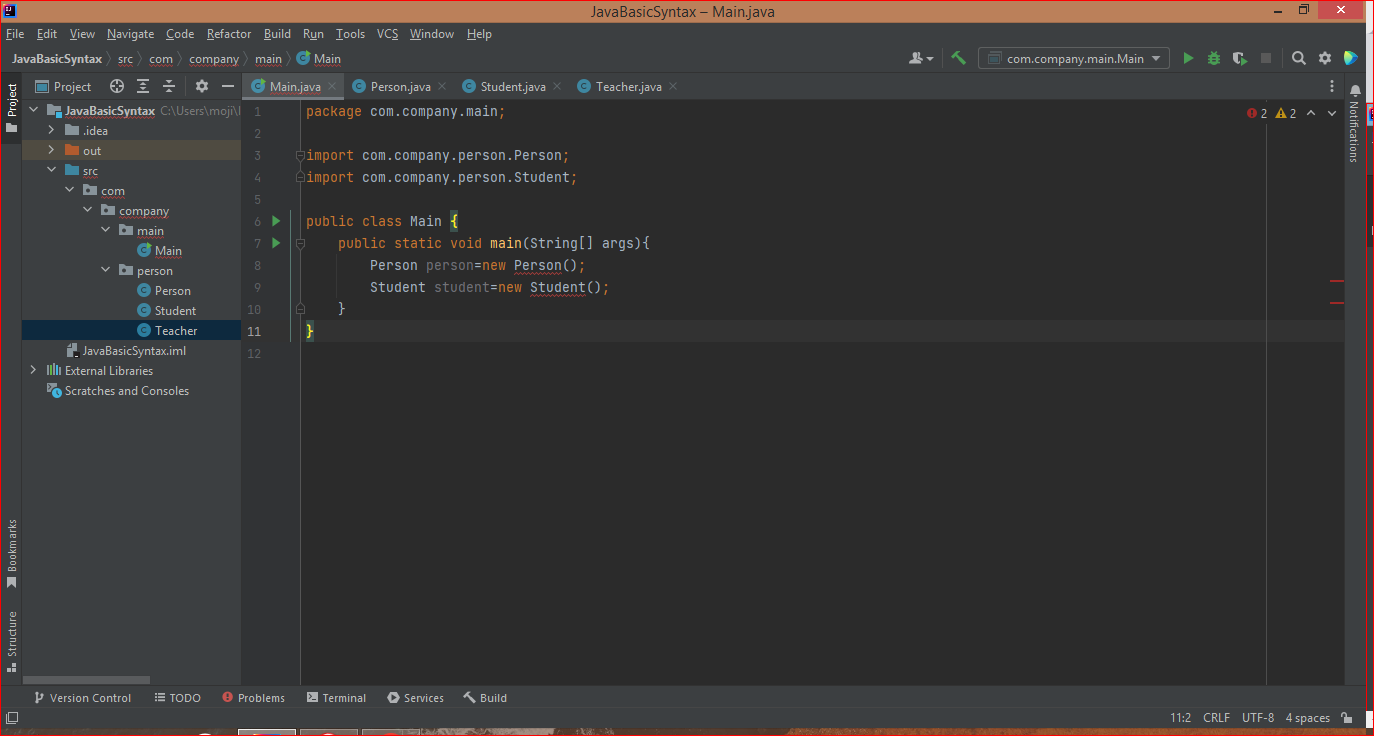Screen dimensions: 1374x736
Task: Go to previous highlighted error up arrow
Action: [x=1311, y=113]
